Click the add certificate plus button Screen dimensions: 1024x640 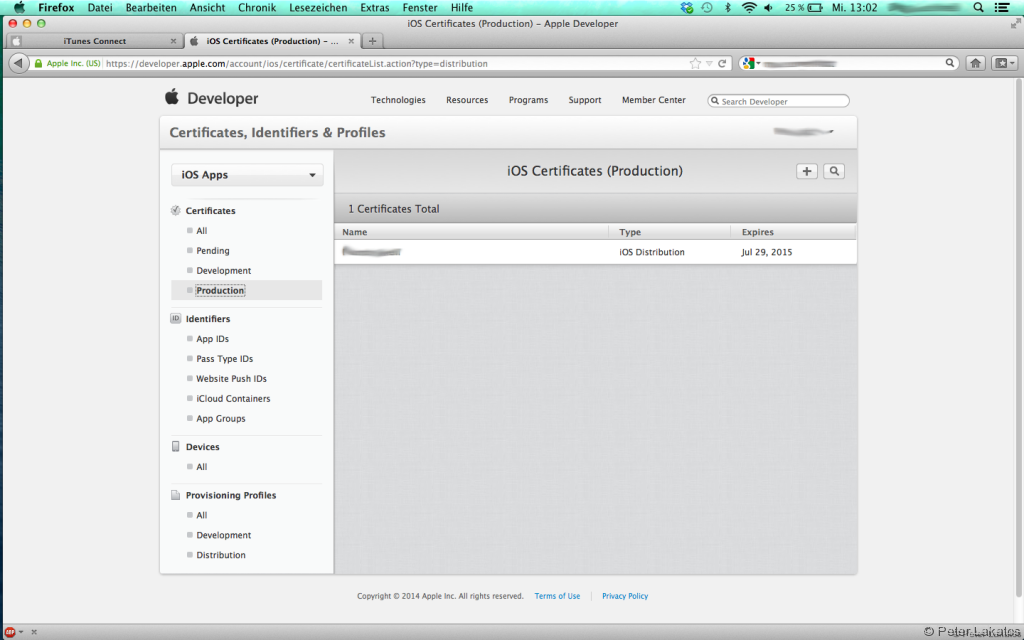807,171
